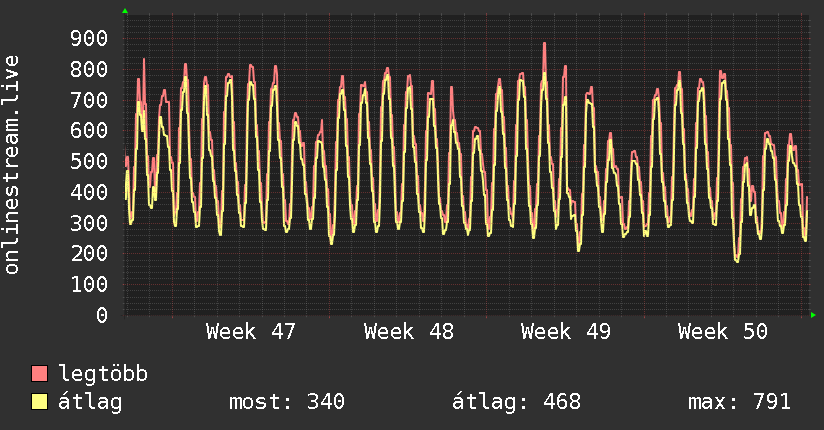This screenshot has width=824, height=430.
Task: Click the Week 50 axis label
Action: 723,332
